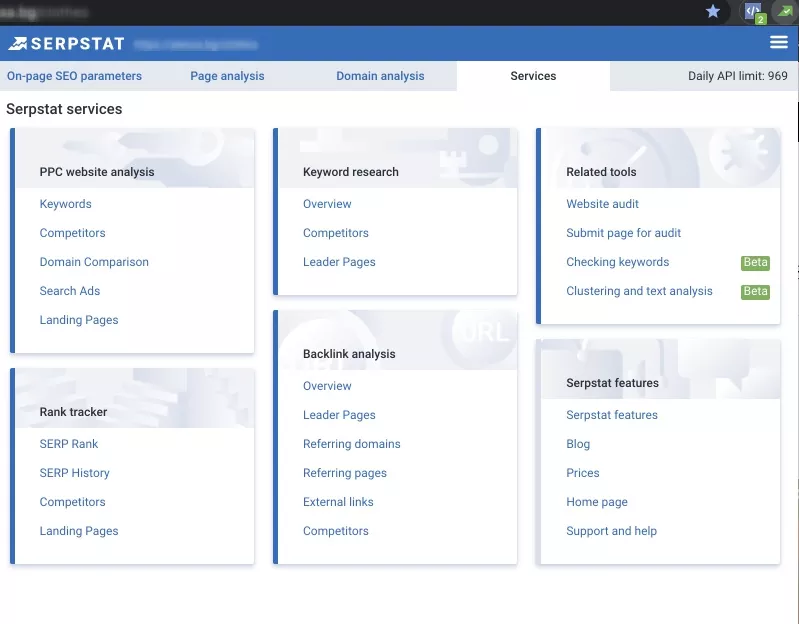
Task: Select the Services tab
Action: [x=533, y=76]
